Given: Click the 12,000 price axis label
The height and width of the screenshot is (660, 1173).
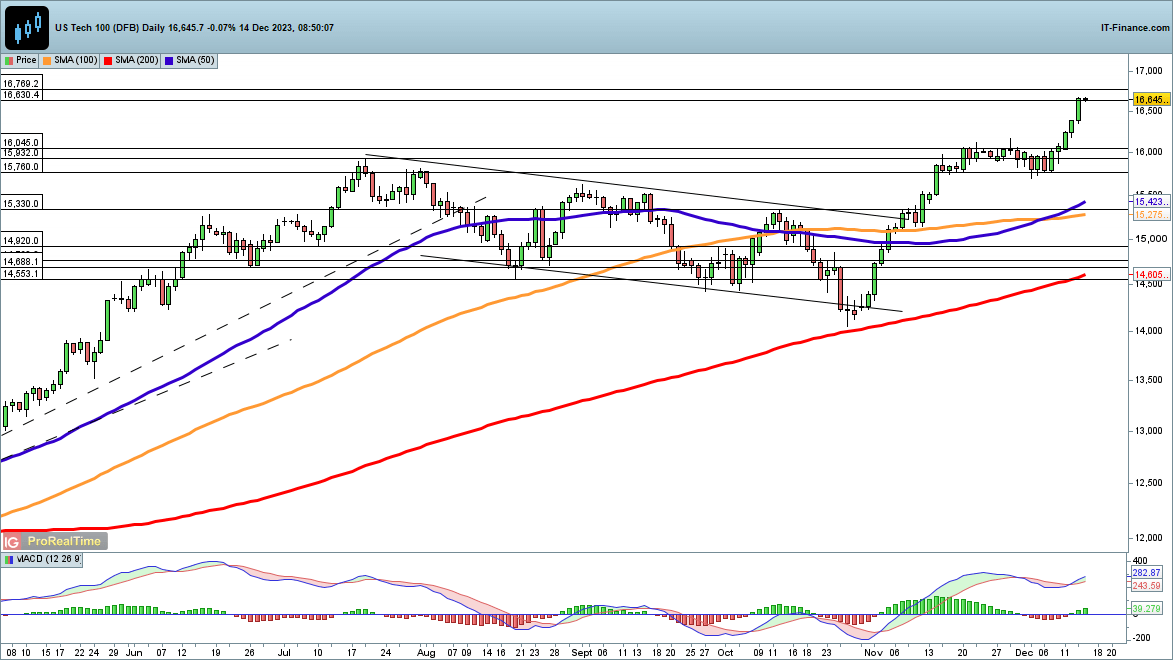Looking at the screenshot, I should tap(1148, 538).
